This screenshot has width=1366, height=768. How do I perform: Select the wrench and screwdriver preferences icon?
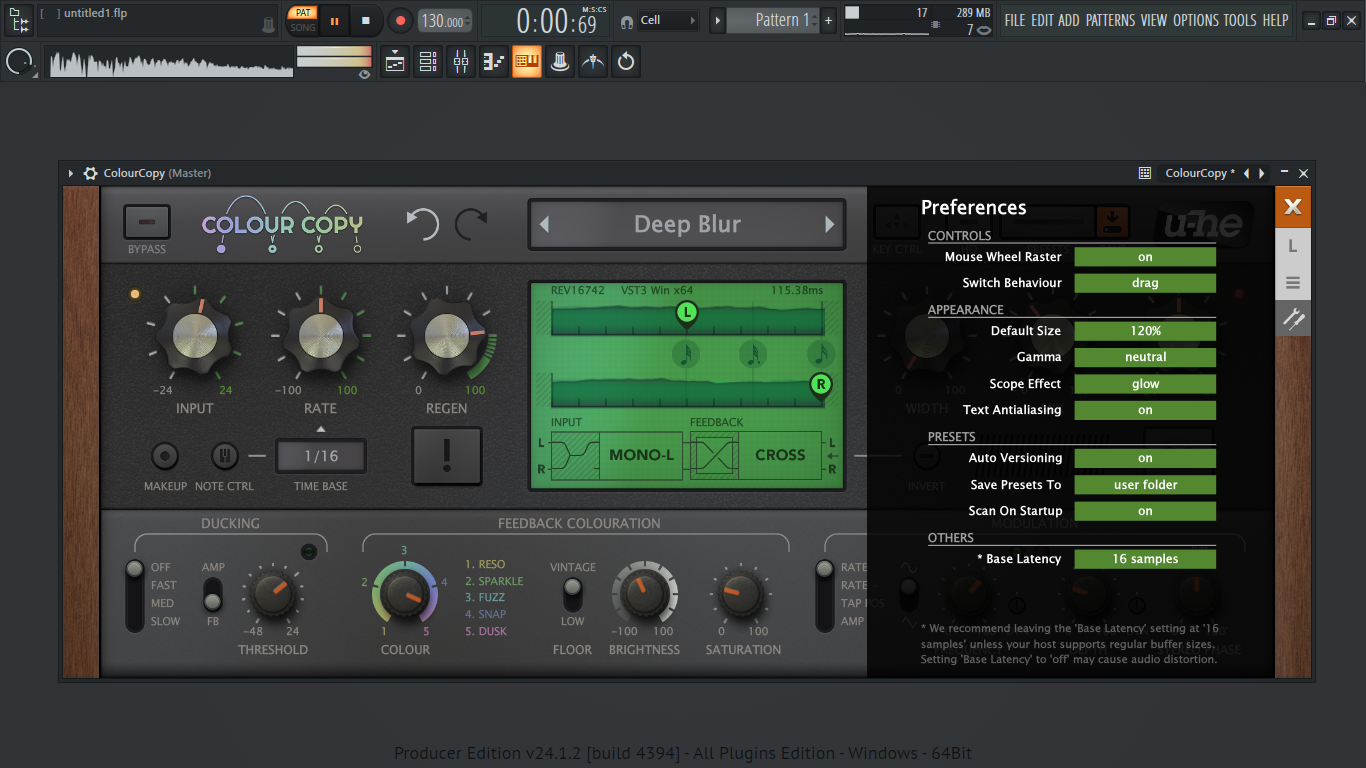(x=1293, y=319)
